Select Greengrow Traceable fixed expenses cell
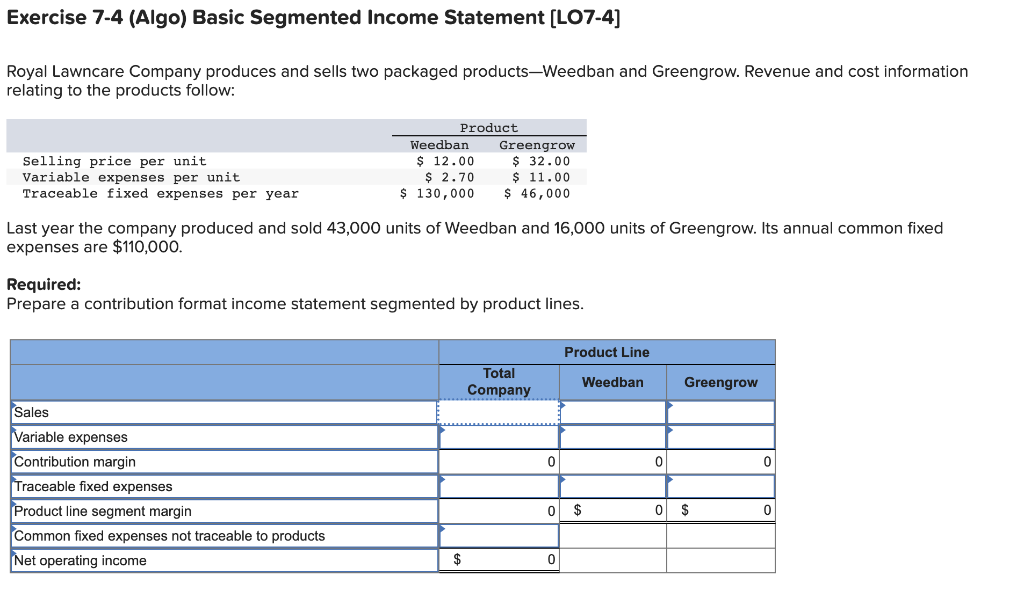The image size is (1024, 612). point(721,487)
